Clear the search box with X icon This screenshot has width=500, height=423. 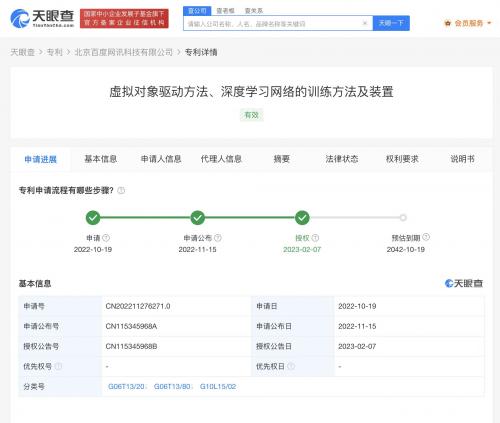pyautogui.click(x=365, y=23)
